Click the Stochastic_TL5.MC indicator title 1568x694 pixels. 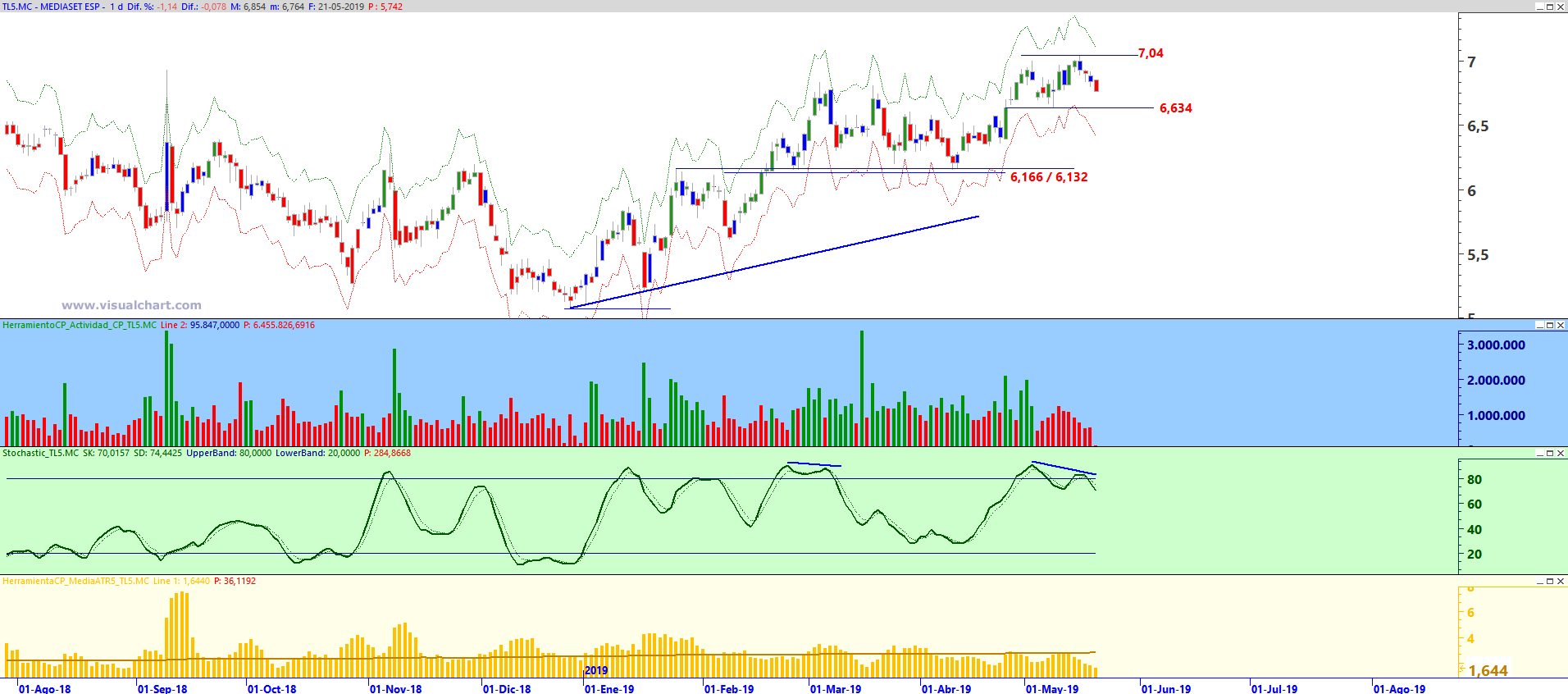tap(41, 453)
